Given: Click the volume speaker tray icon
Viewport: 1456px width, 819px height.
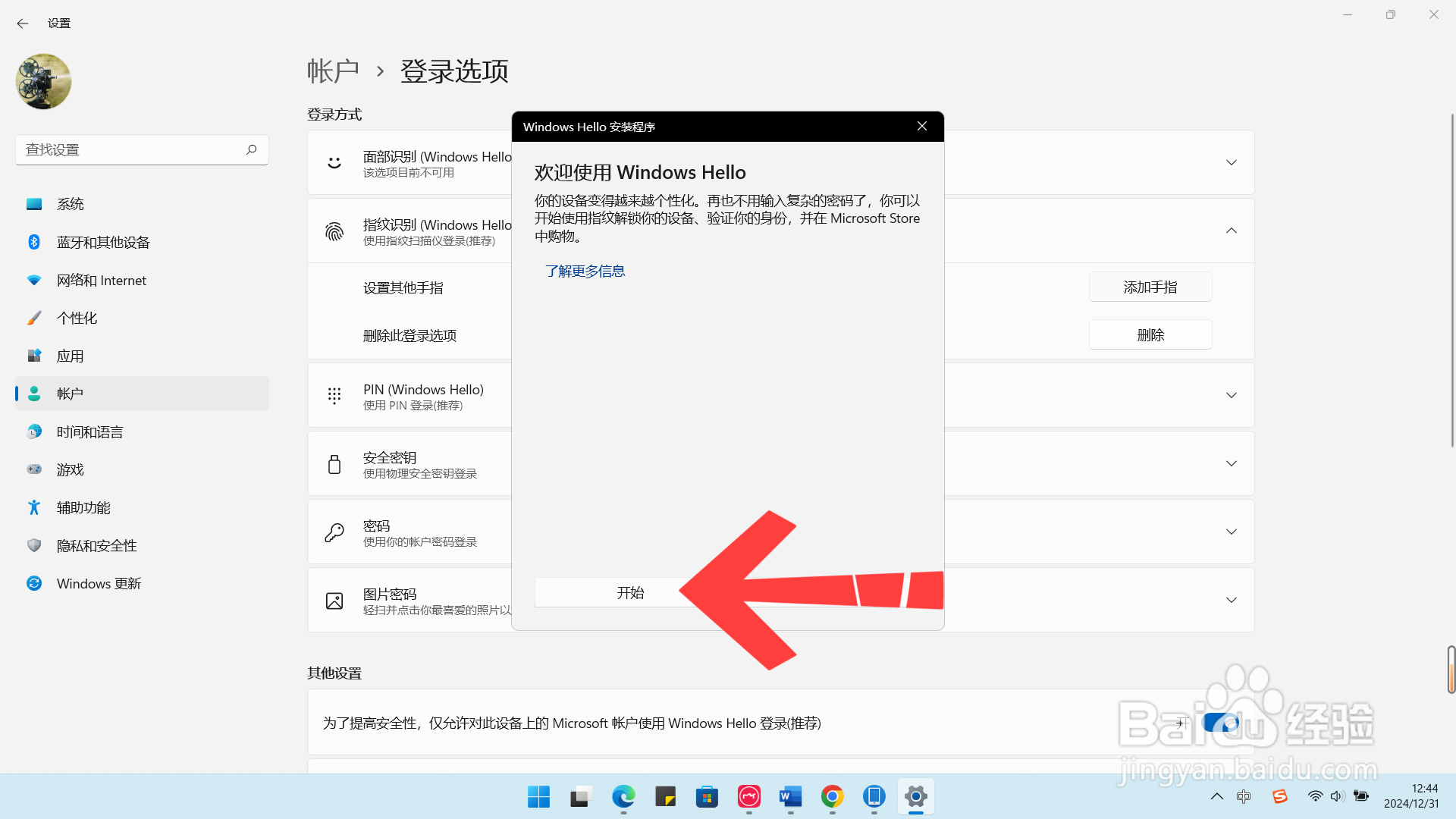Looking at the screenshot, I should click(1337, 796).
